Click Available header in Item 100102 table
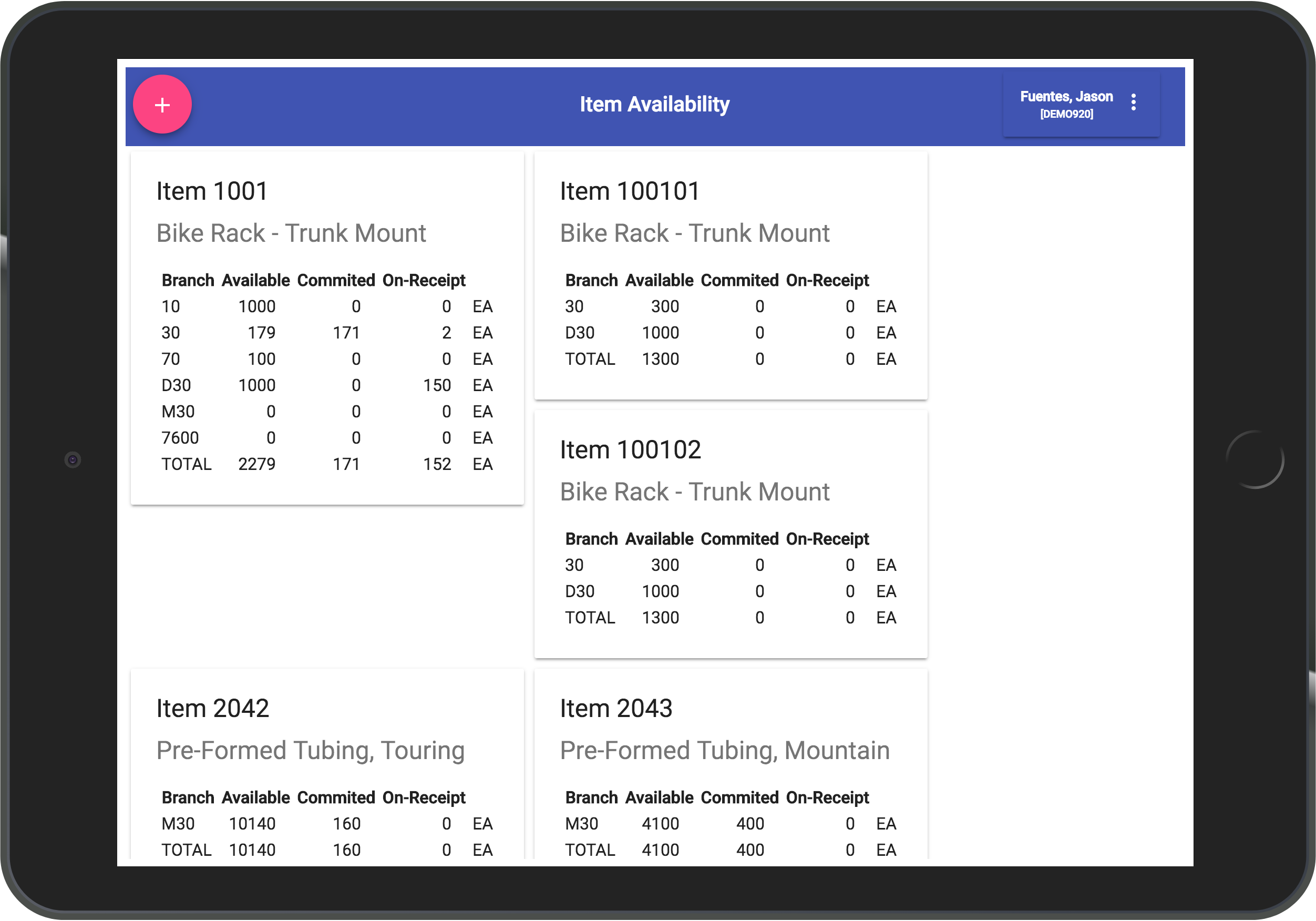1316x921 pixels. (659, 539)
